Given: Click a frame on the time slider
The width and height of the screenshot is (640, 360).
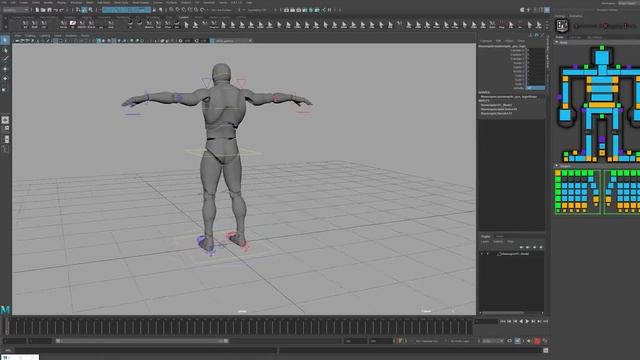Looking at the screenshot, I should [x=241, y=327].
